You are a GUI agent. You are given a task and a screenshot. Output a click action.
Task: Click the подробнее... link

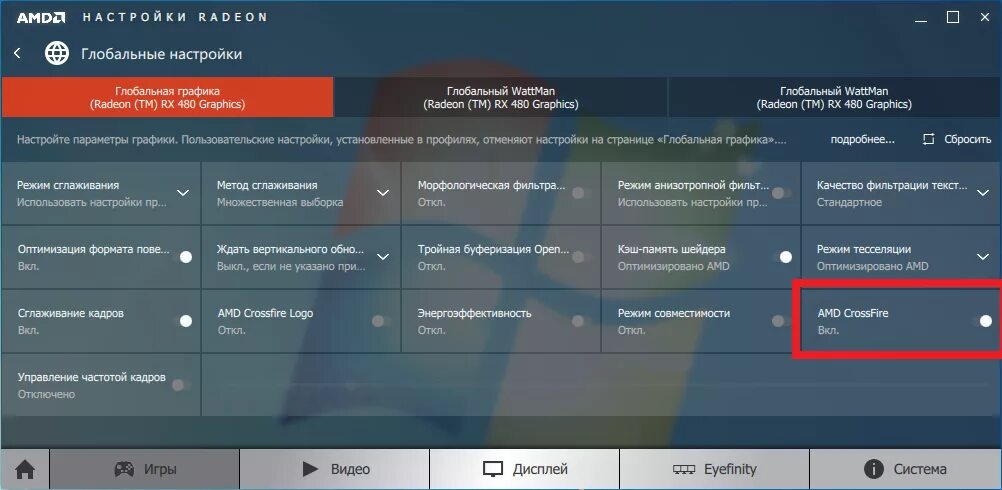[862, 139]
